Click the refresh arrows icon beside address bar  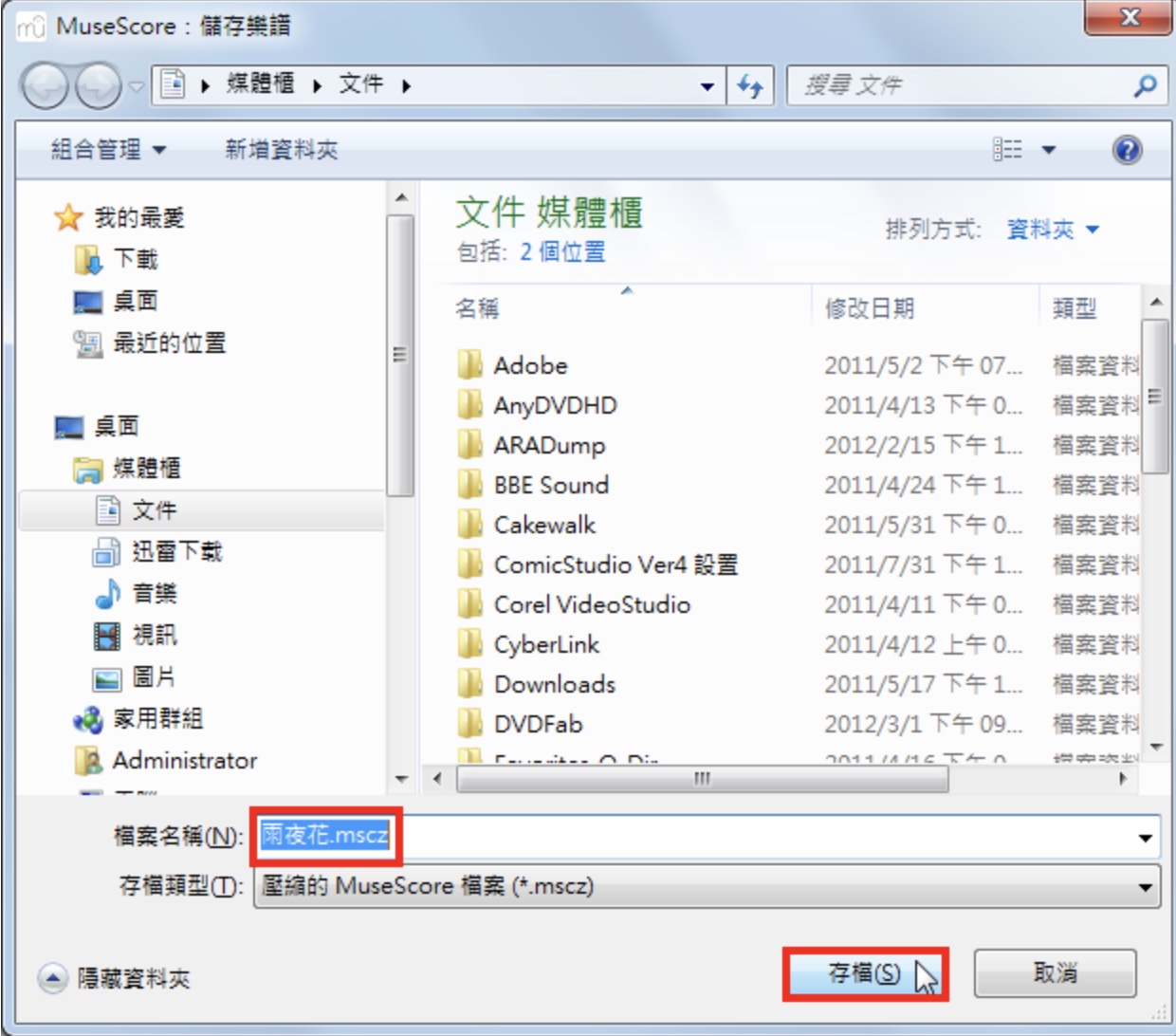[x=750, y=86]
